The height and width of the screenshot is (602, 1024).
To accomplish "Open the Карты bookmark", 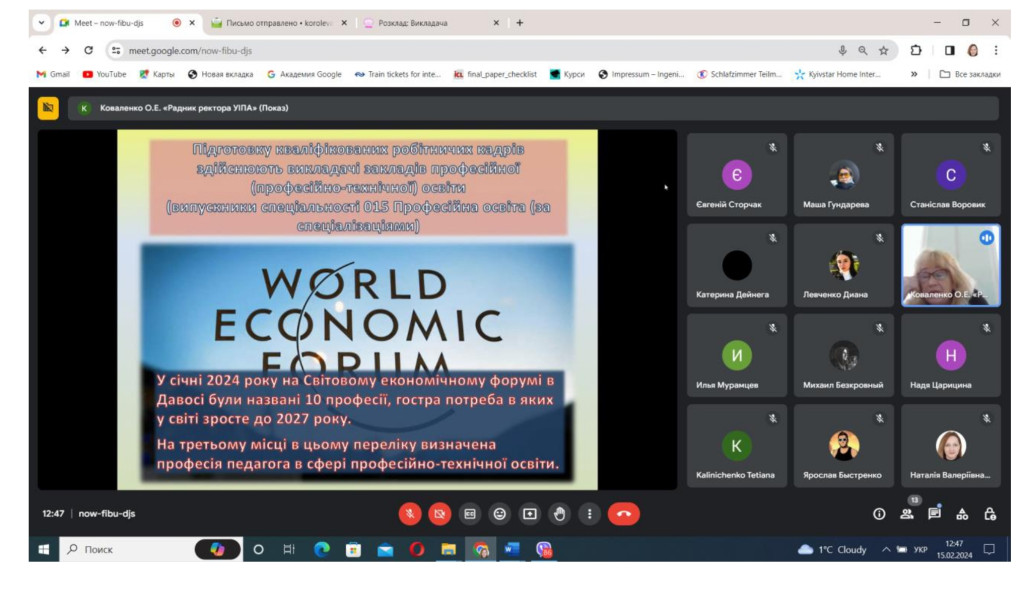I will point(157,74).
